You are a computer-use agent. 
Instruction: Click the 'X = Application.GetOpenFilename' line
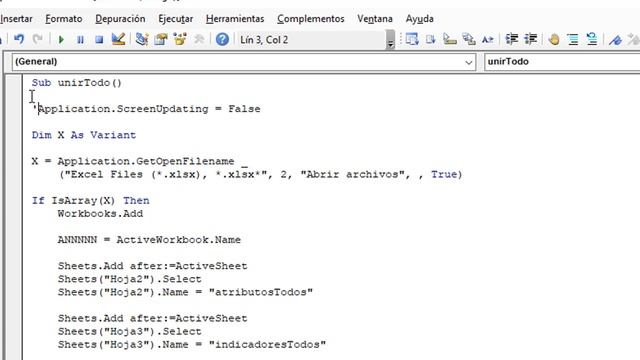point(140,161)
